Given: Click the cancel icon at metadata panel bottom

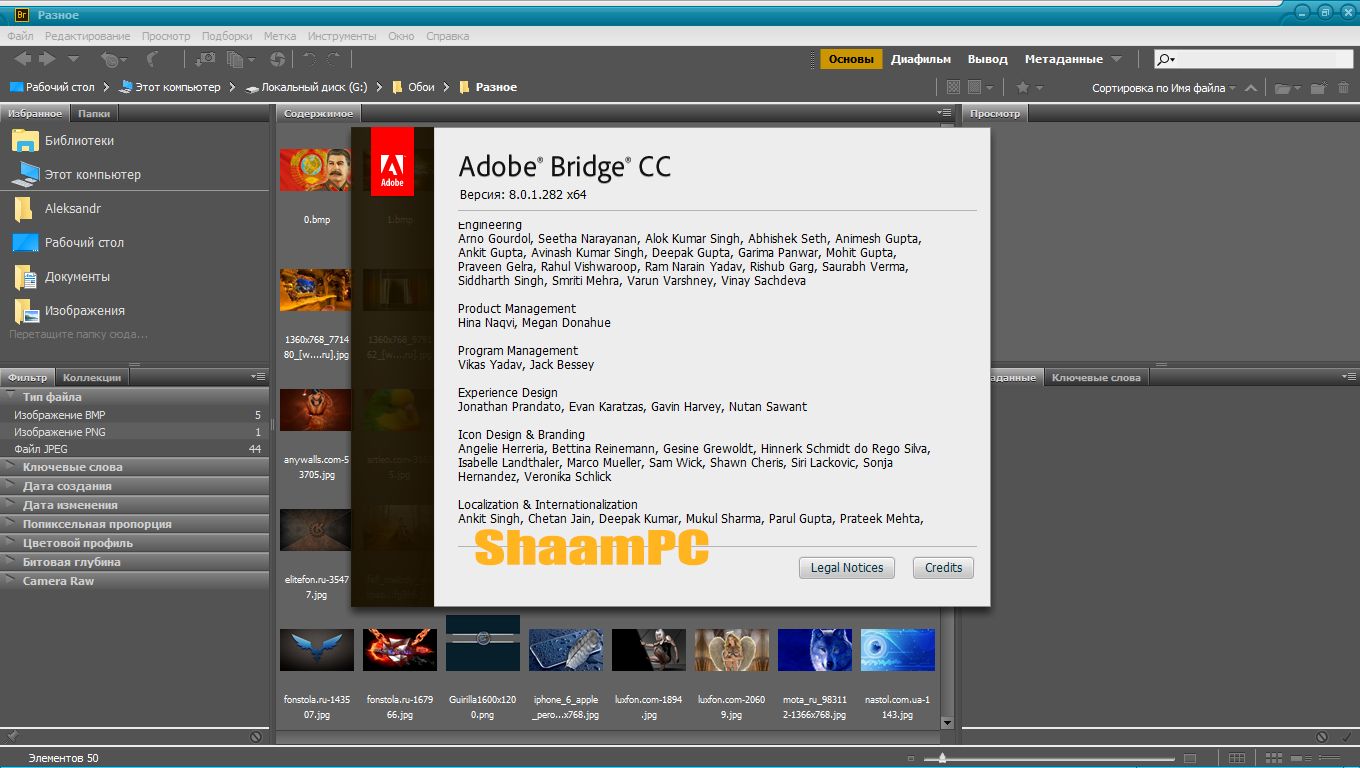Looking at the screenshot, I should 1322,736.
